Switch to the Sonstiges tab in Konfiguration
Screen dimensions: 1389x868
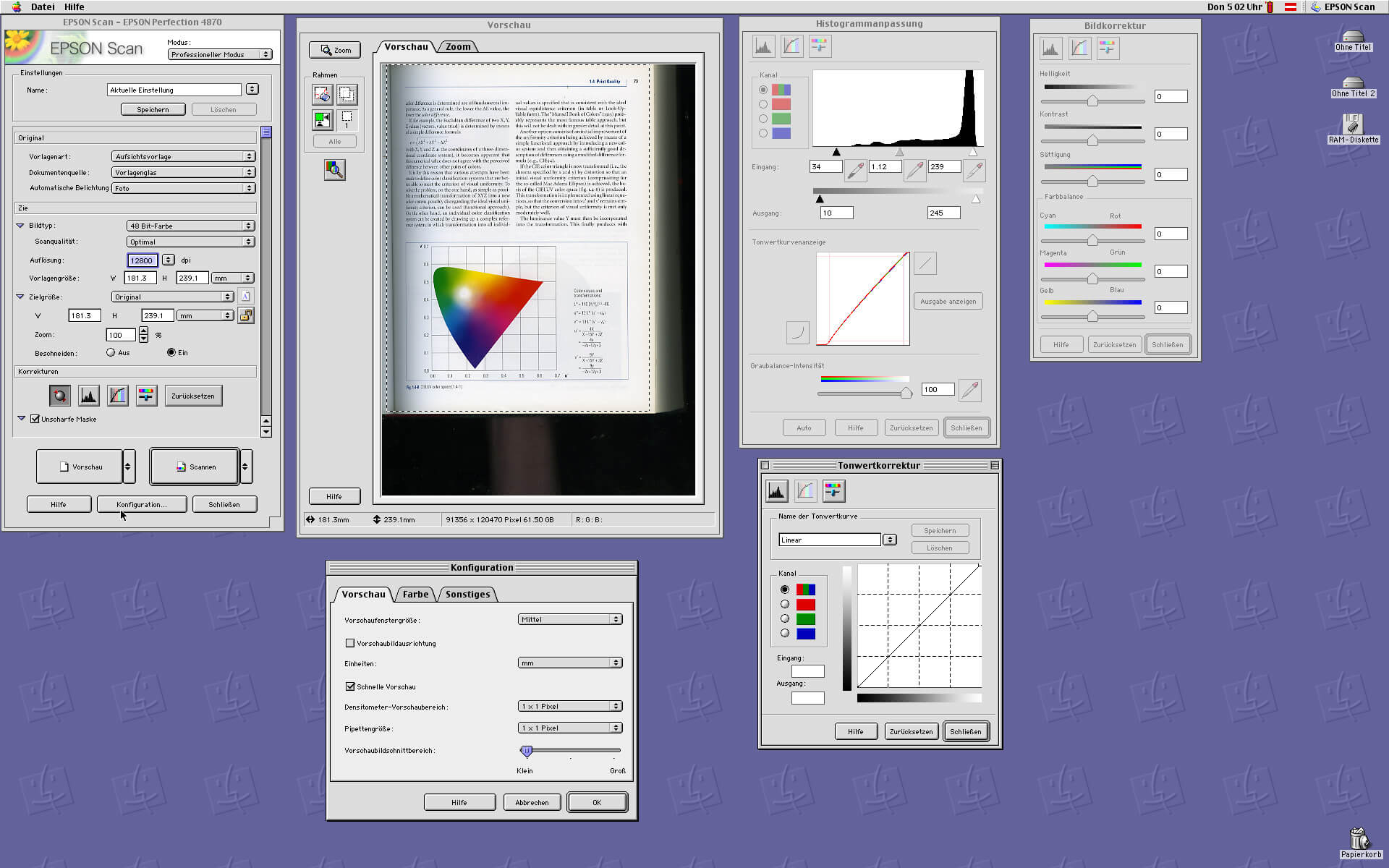(467, 594)
